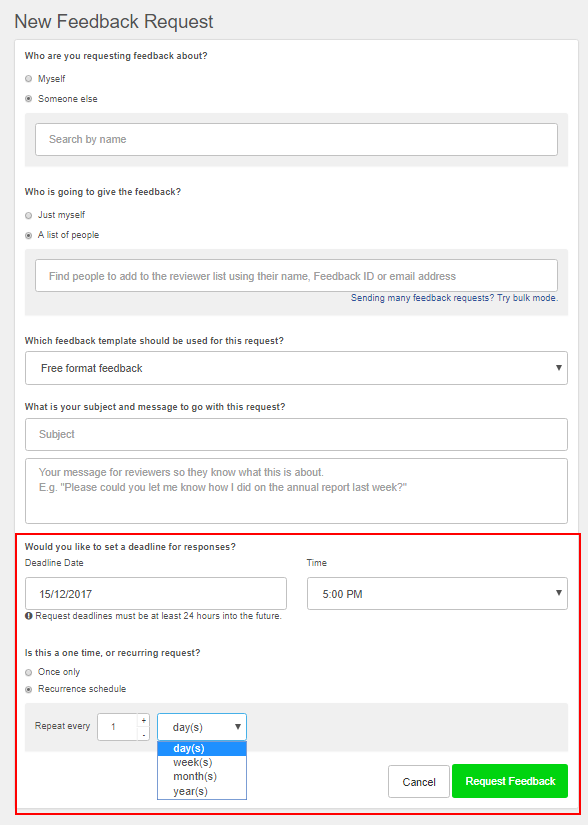Collapse the day(s) recurrence unit dropdown
The height and width of the screenshot is (825, 588).
pos(202,727)
